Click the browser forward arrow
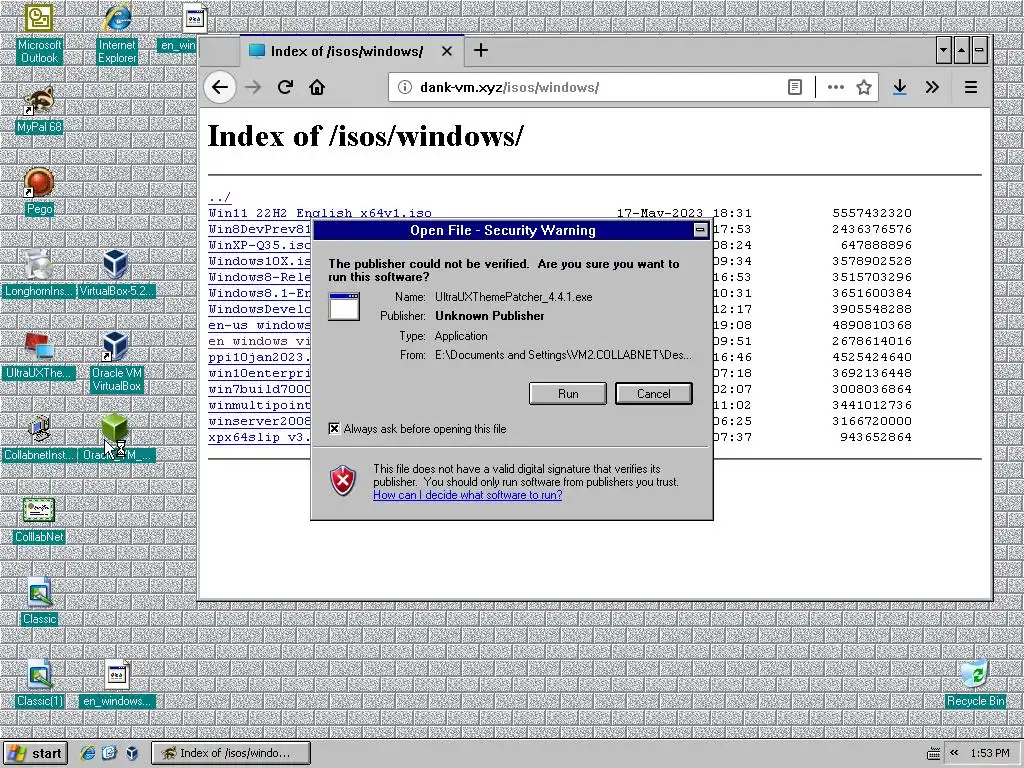1024x768 pixels. point(253,87)
